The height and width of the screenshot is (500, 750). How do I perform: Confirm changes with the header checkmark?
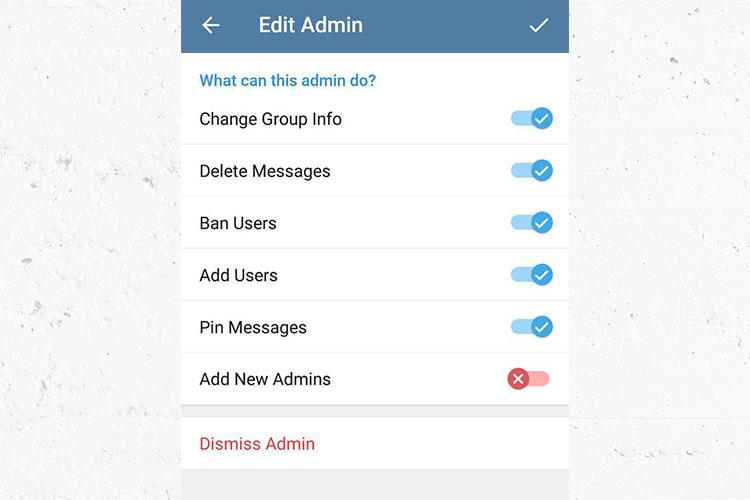[539, 25]
